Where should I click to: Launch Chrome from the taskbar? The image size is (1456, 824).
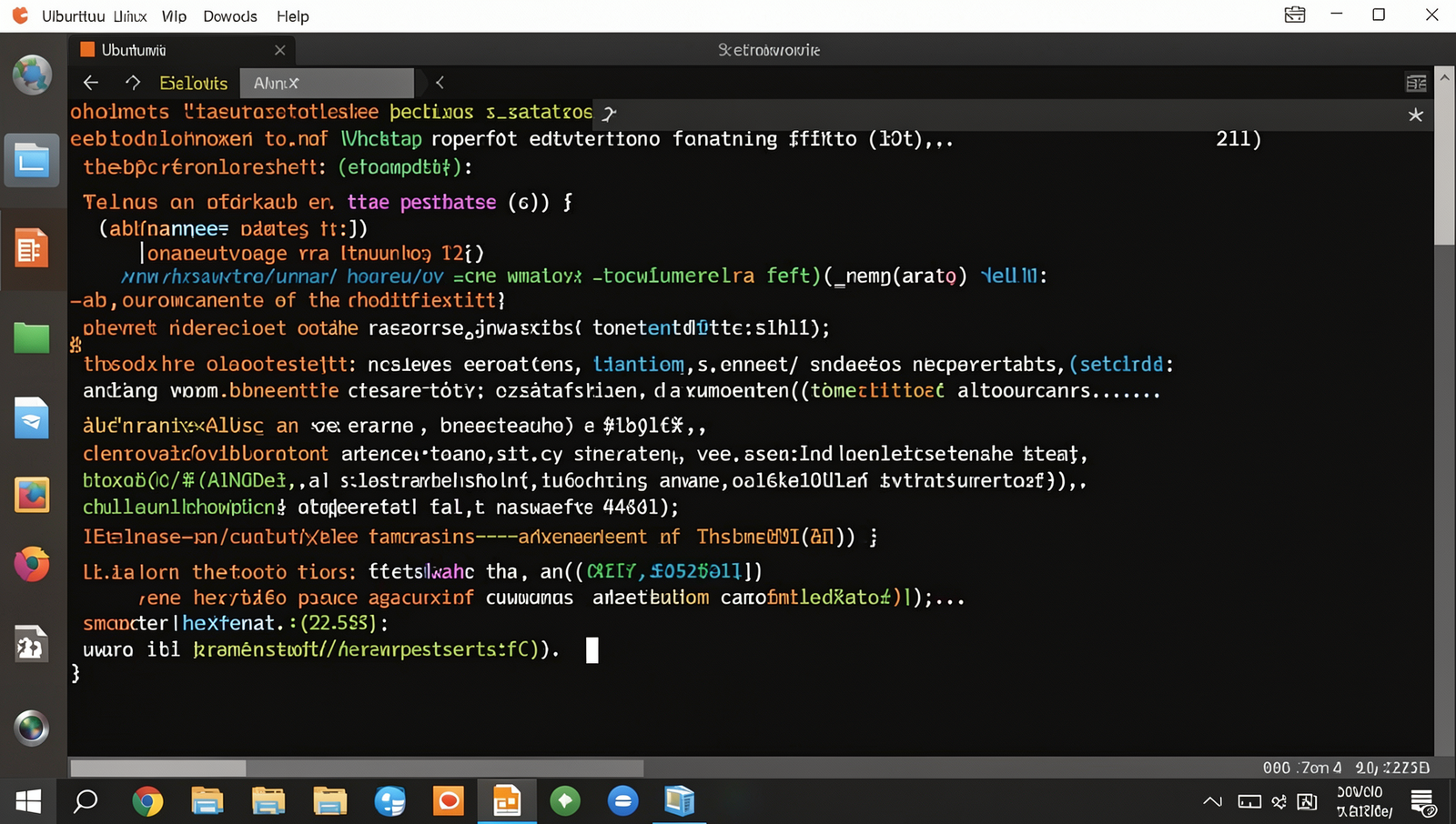click(x=147, y=801)
